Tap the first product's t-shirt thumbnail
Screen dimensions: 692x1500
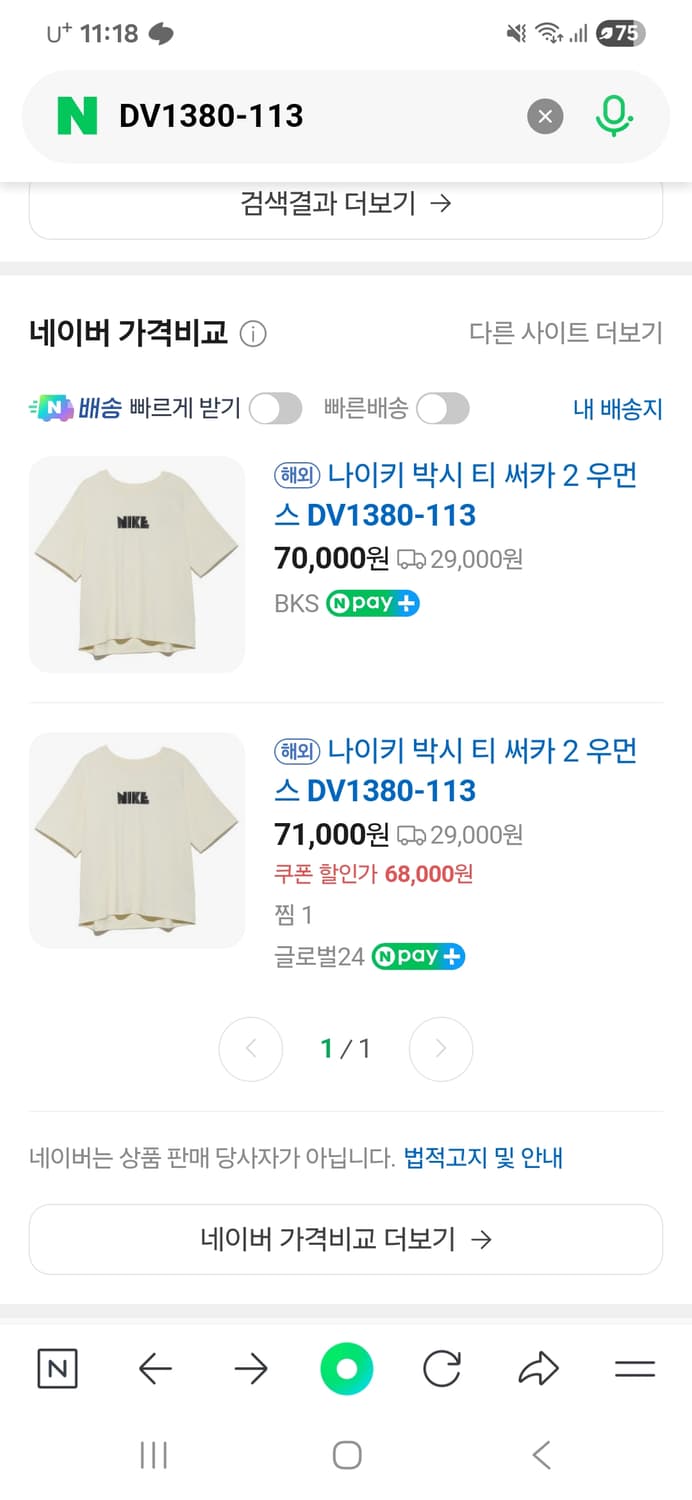(x=136, y=565)
